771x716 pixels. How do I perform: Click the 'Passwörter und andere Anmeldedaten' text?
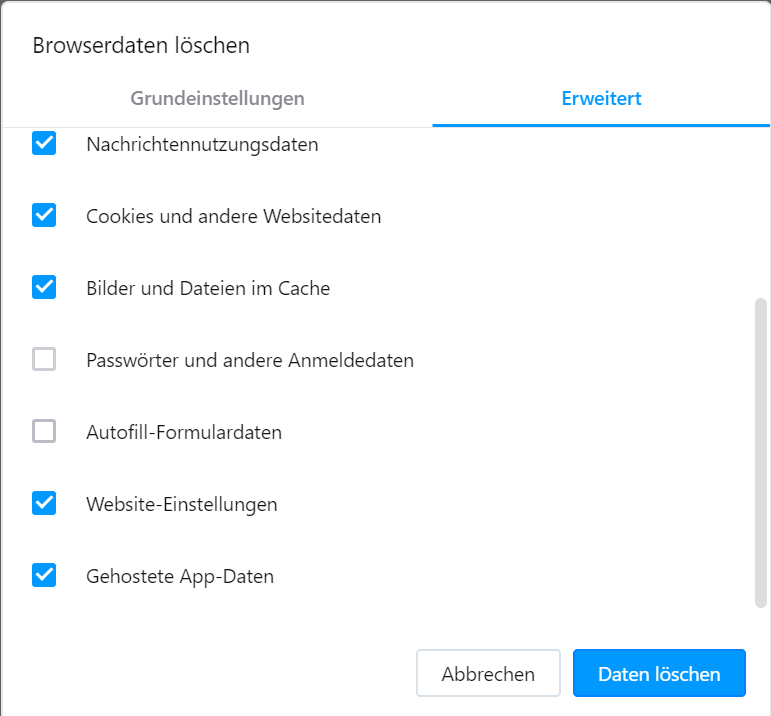[x=250, y=360]
